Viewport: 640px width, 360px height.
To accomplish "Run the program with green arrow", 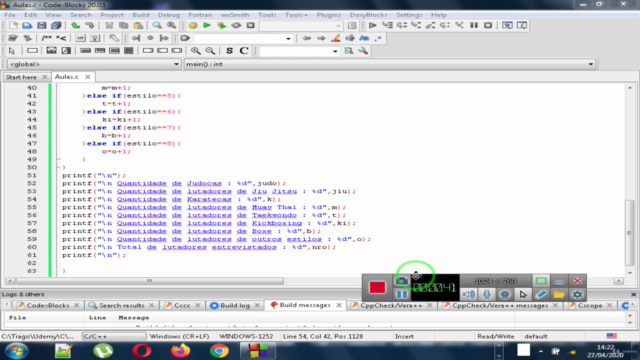I will coord(207,25).
